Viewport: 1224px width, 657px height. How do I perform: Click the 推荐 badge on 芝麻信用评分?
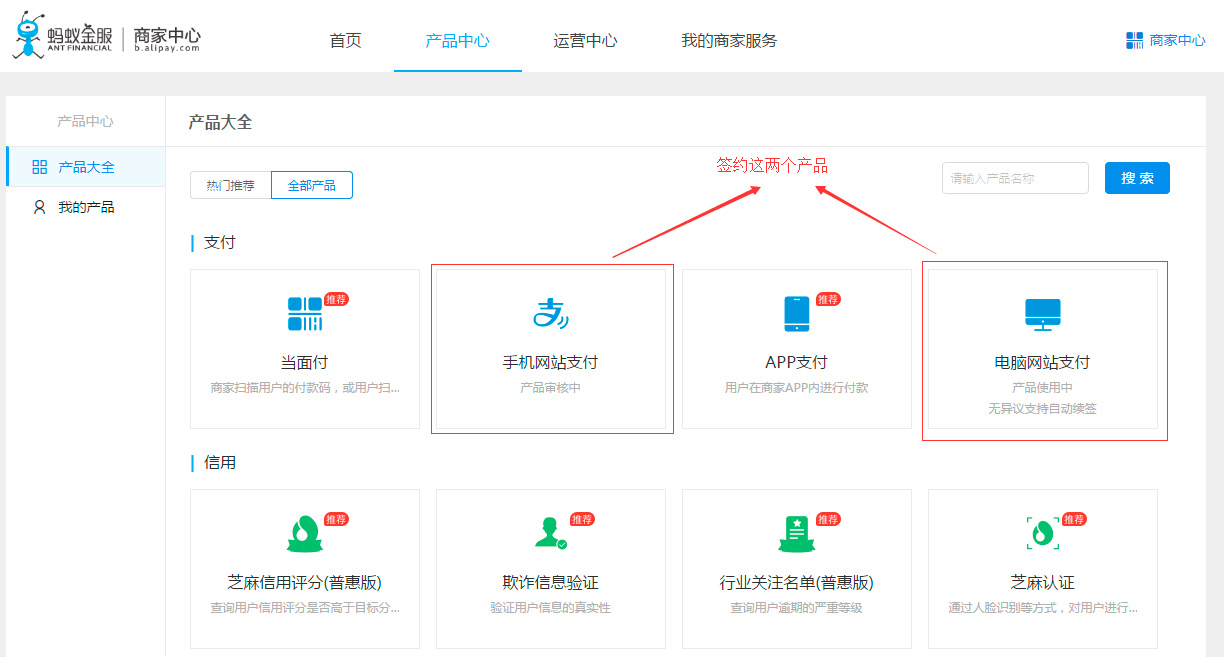pos(336,519)
